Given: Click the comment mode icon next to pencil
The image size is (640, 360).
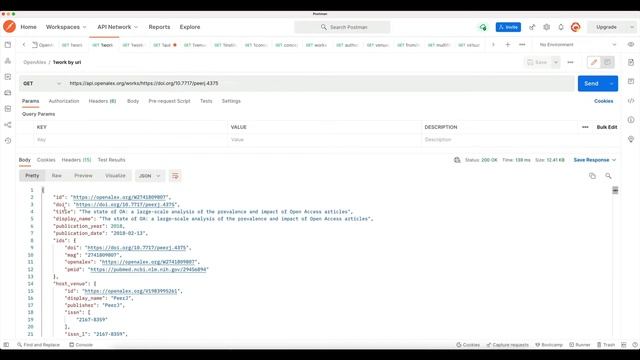Looking at the screenshot, I should (607, 62).
